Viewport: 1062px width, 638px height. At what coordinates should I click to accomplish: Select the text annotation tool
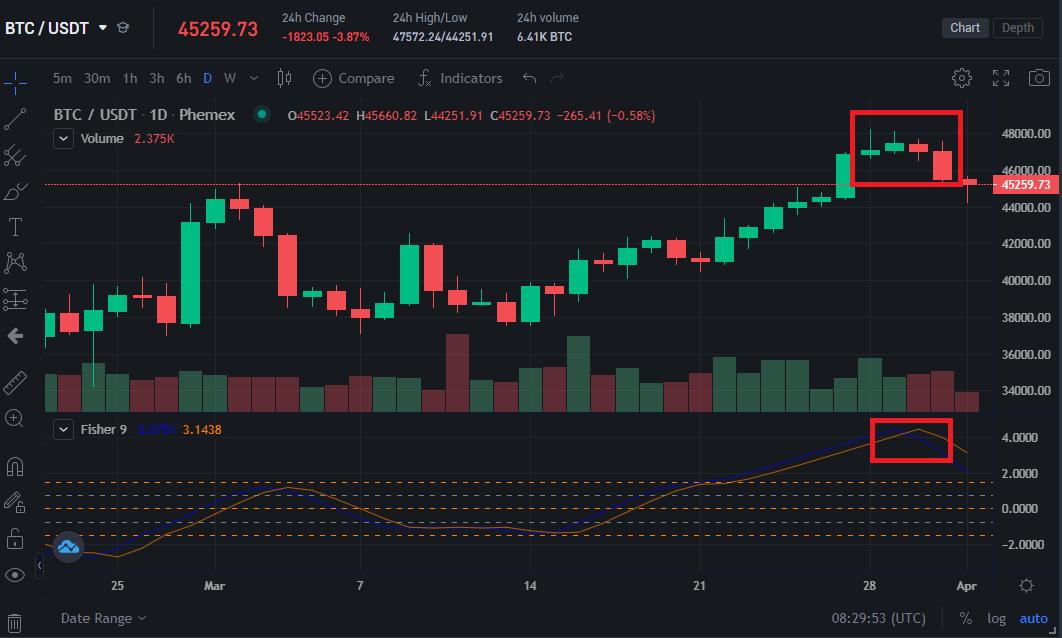[16, 226]
